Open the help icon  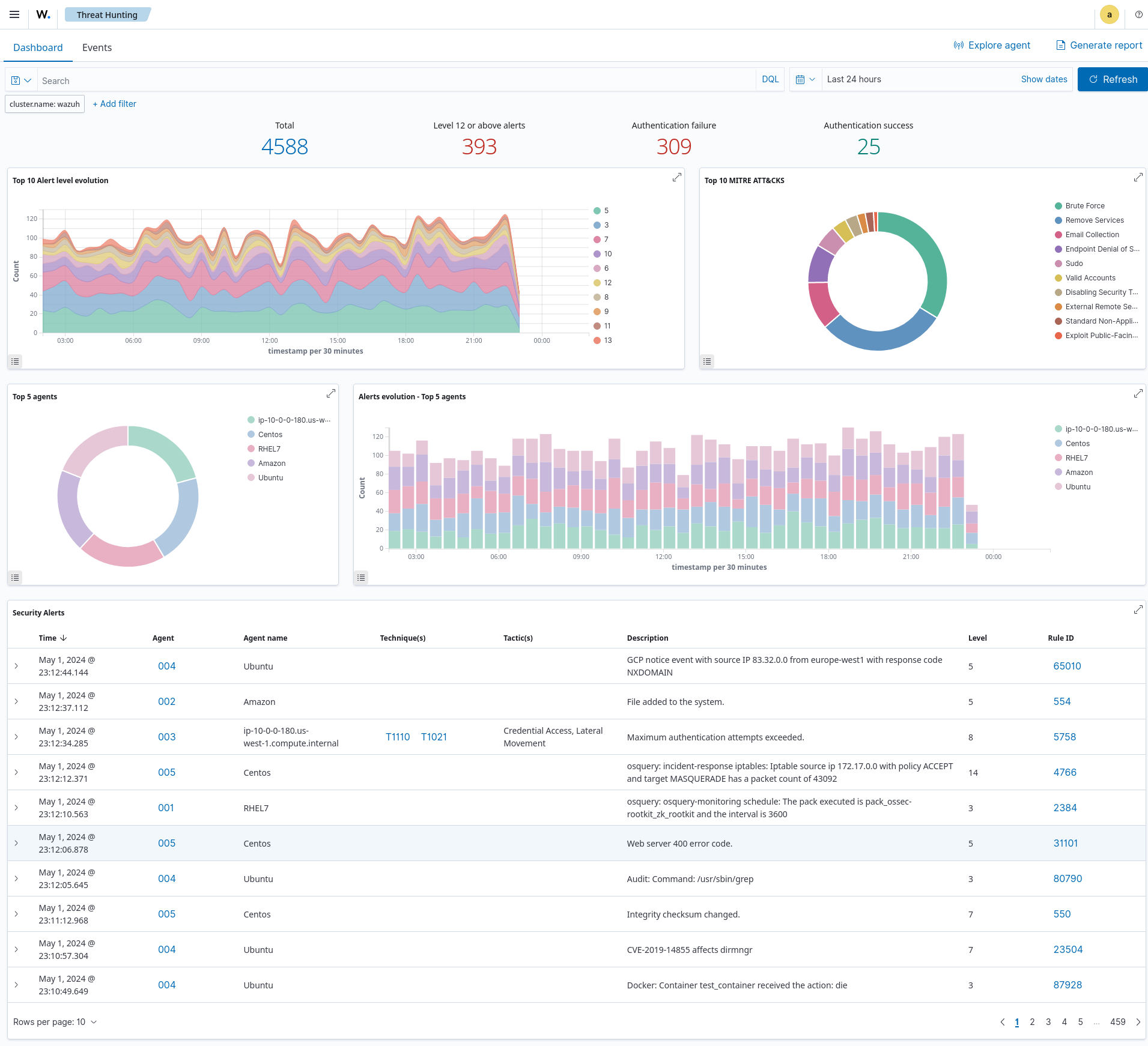coord(1138,14)
